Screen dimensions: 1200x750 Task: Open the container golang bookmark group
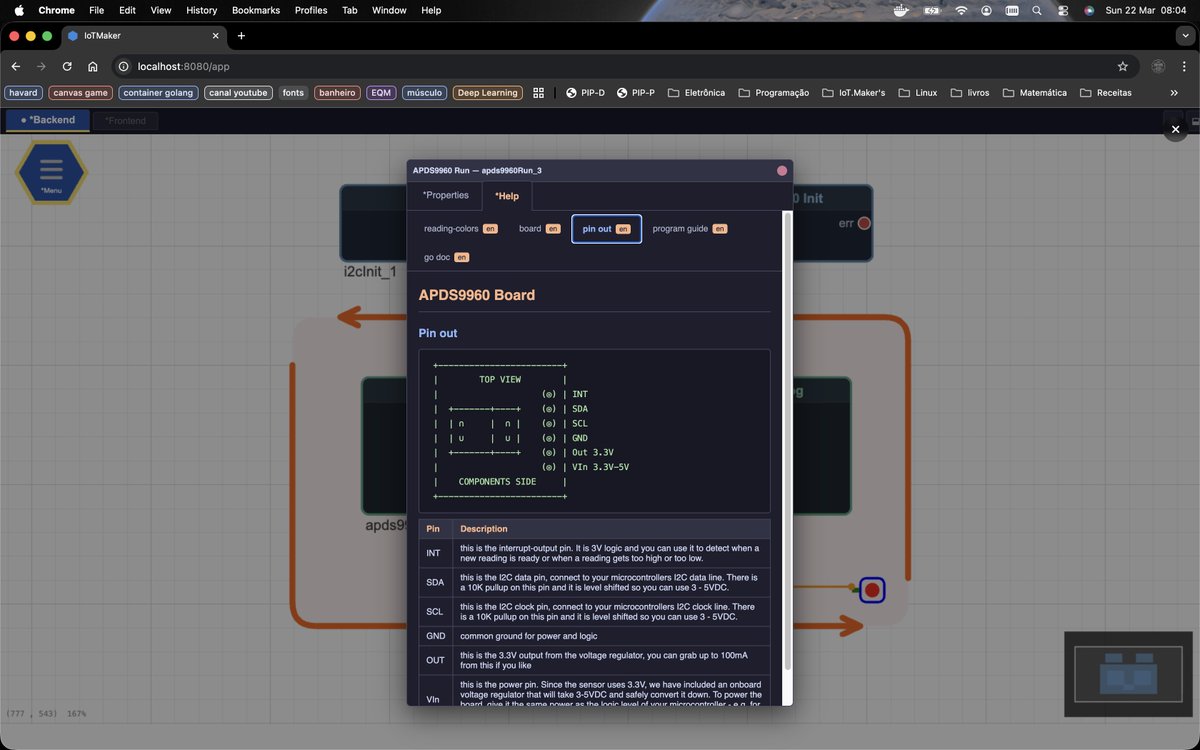click(158, 93)
